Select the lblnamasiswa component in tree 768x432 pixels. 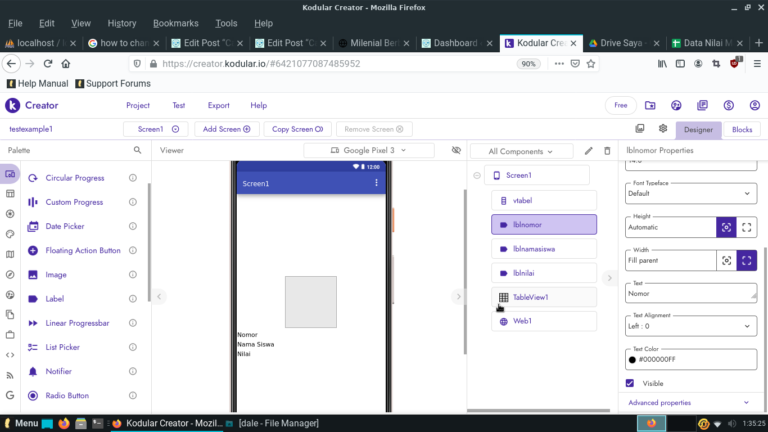coord(544,249)
